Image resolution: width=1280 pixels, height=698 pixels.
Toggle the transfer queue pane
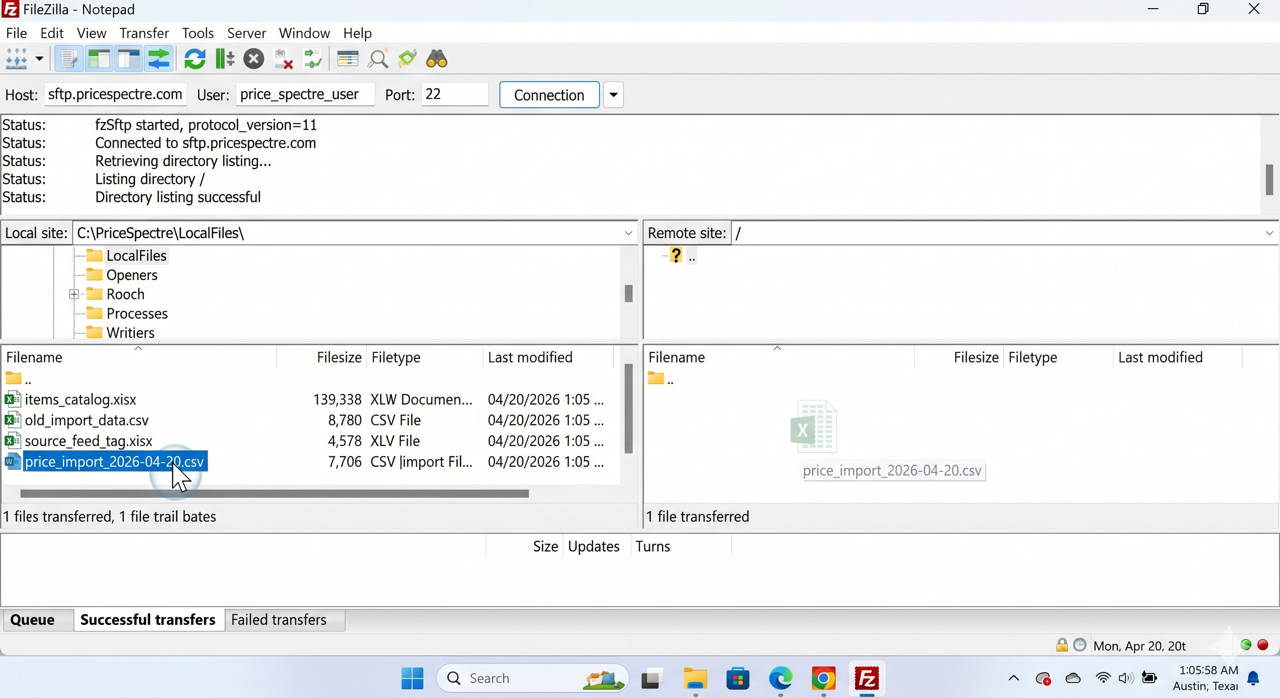click(158, 59)
